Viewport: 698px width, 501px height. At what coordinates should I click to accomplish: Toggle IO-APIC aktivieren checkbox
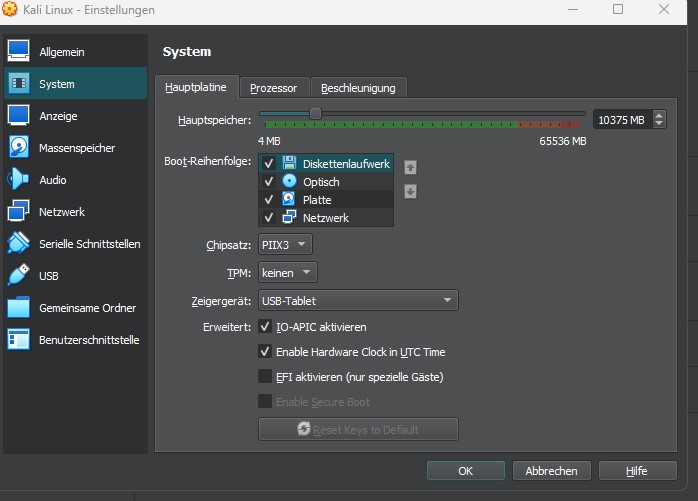click(265, 326)
